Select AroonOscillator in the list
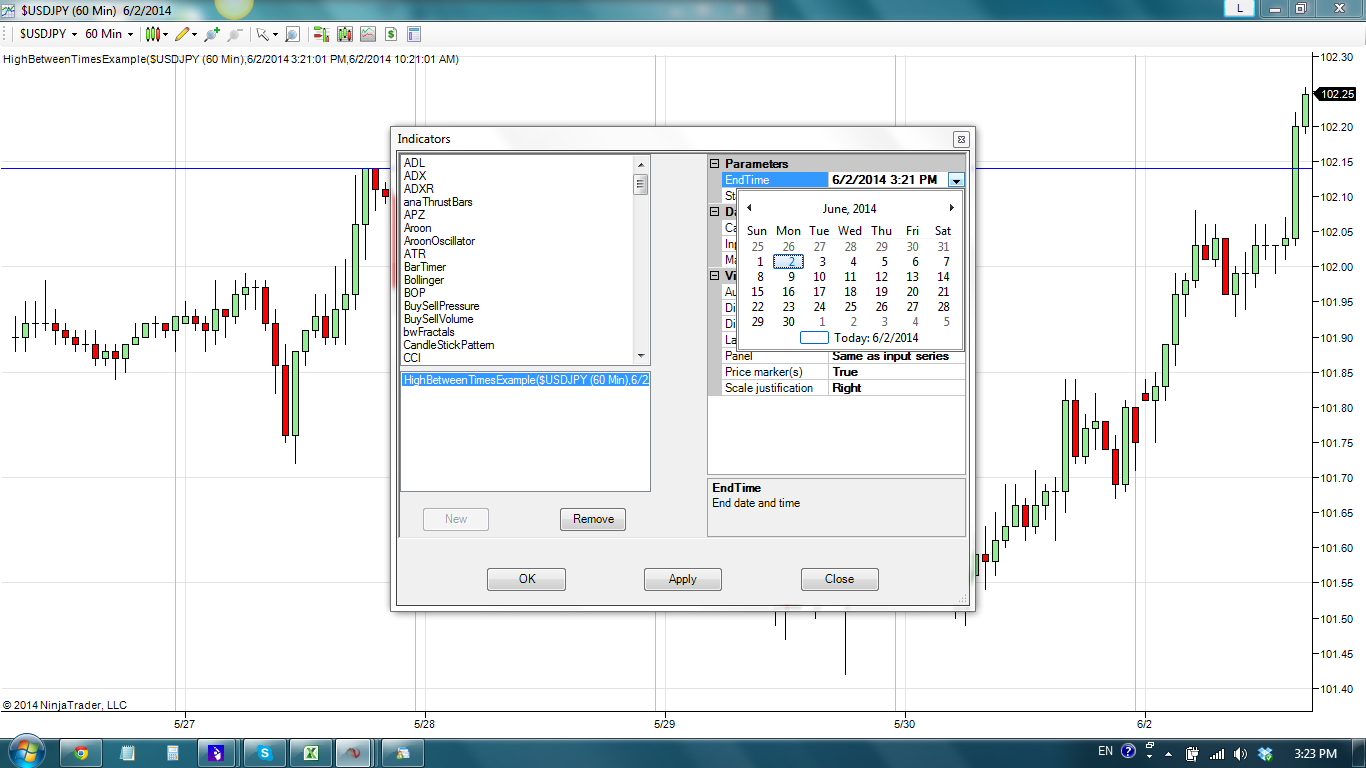This screenshot has width=1366, height=768. point(439,241)
